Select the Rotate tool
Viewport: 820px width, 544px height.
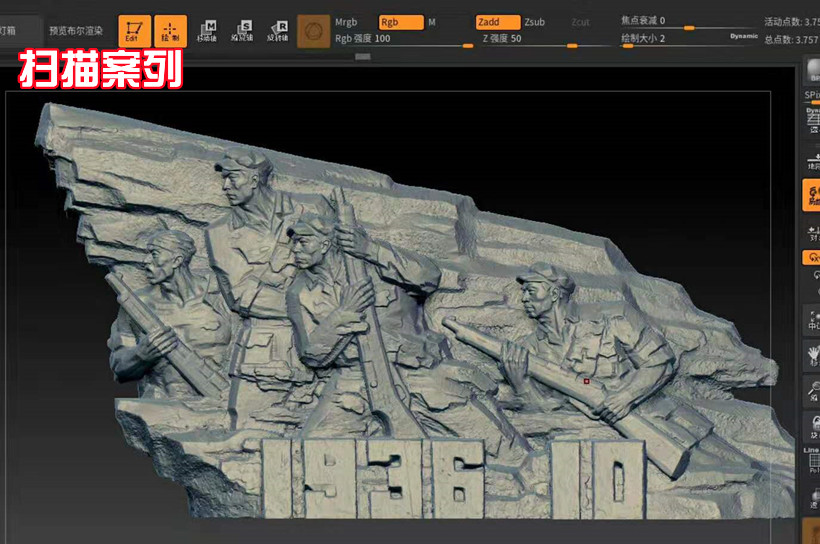point(278,30)
